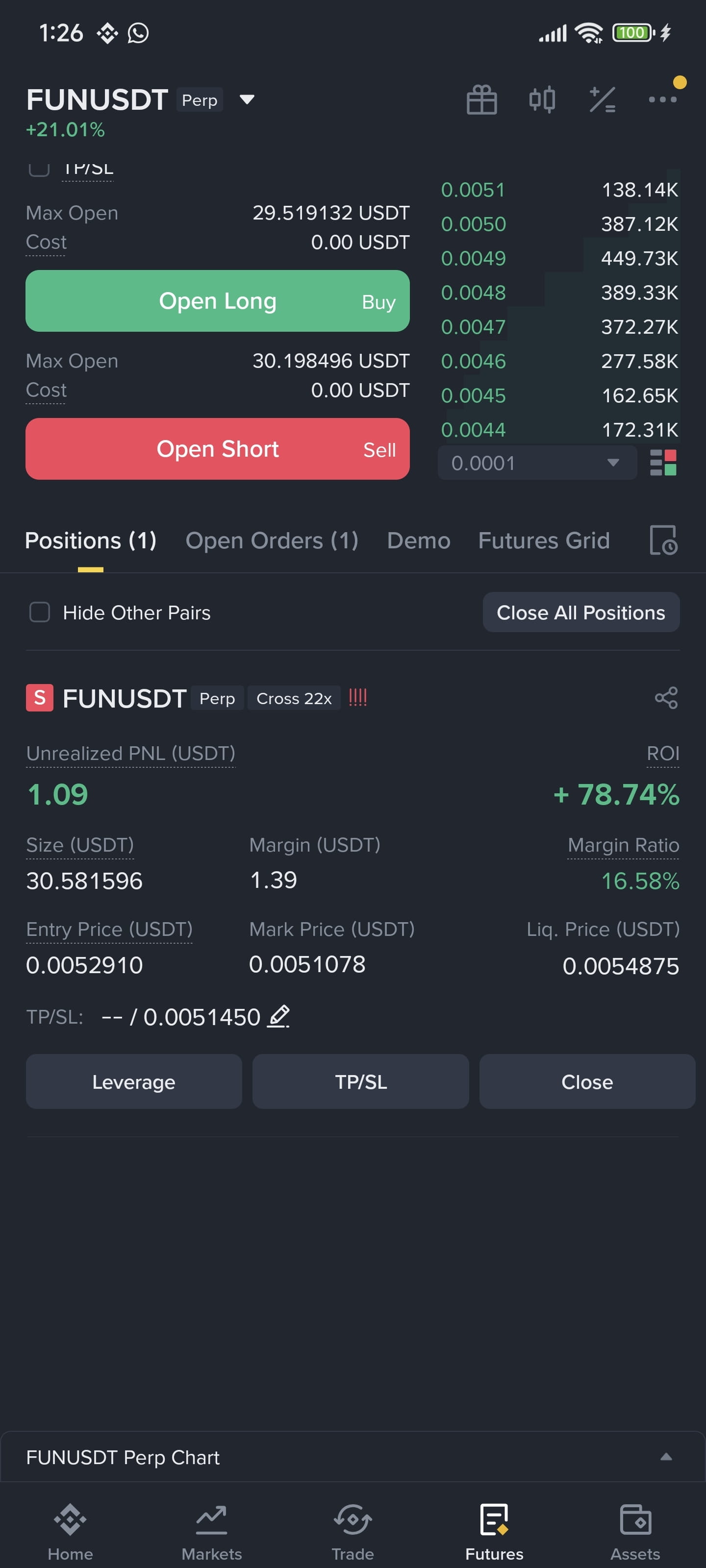
Task: Switch the order book layout view icon
Action: point(663,463)
